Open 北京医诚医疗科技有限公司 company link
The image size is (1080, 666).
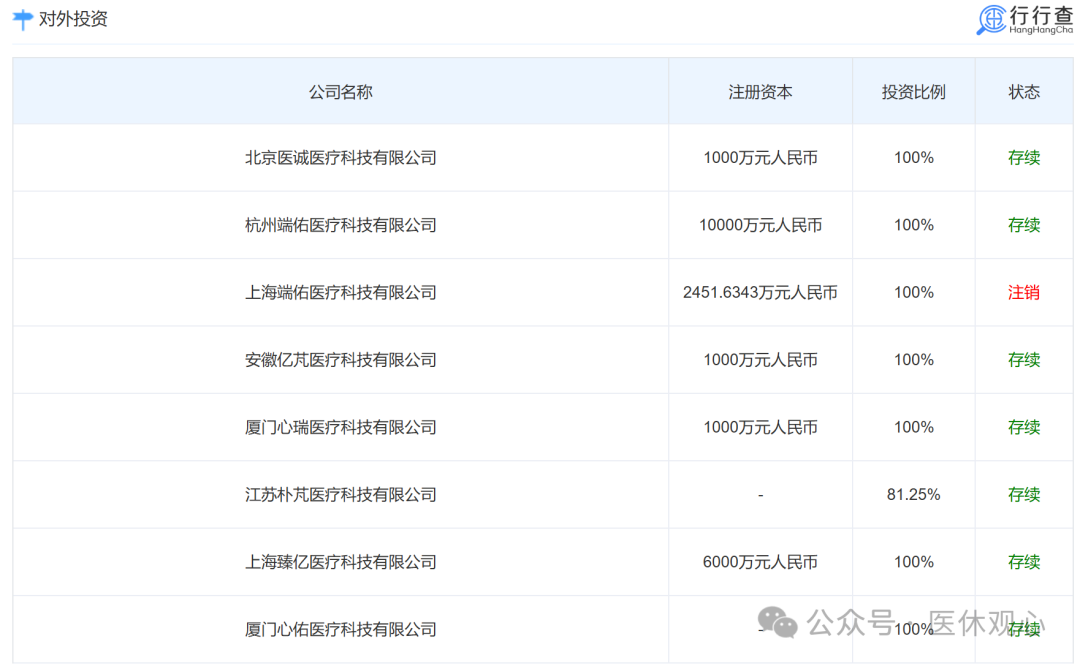tap(340, 158)
